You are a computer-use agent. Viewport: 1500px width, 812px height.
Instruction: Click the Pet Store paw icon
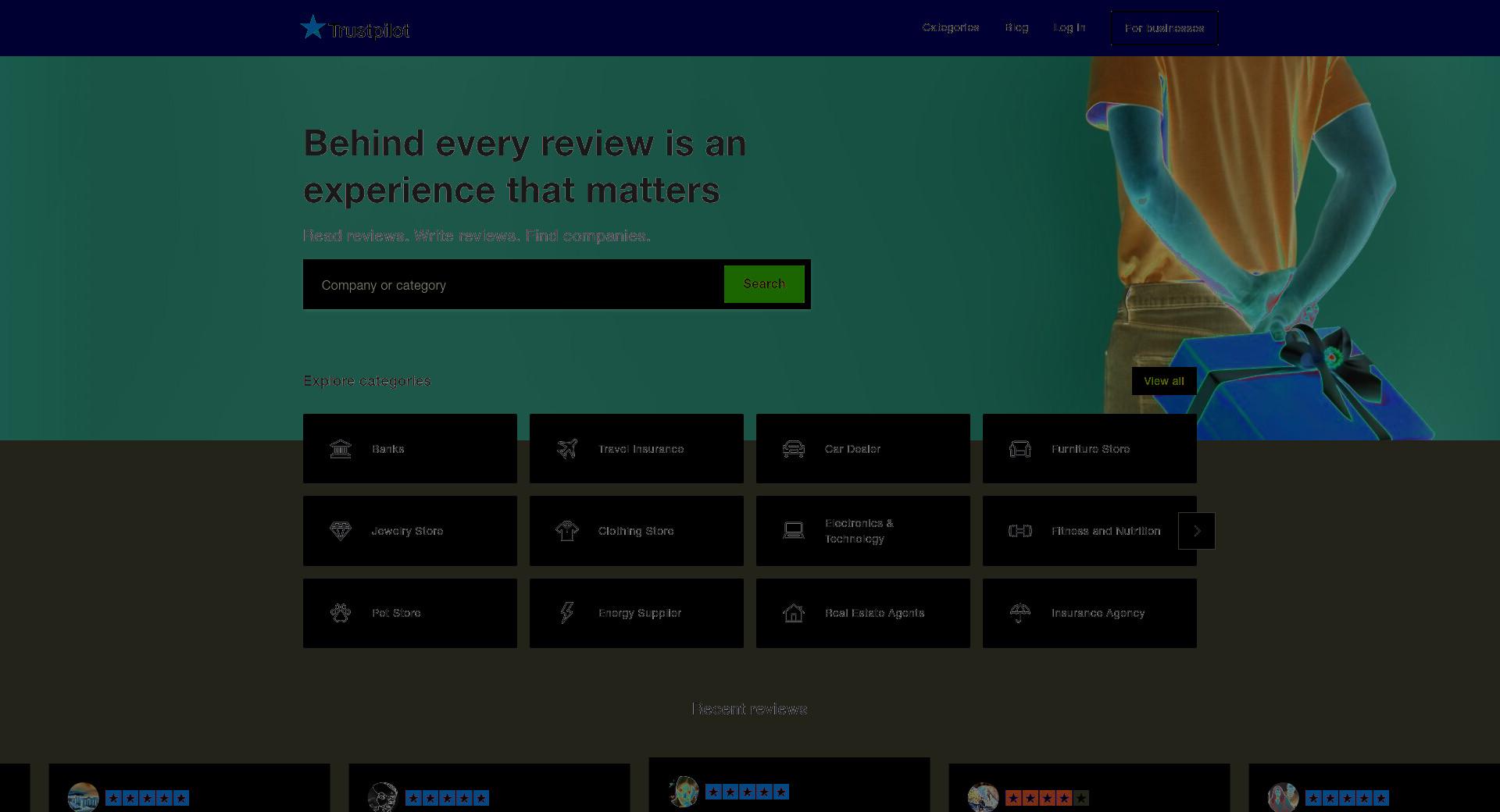coord(341,613)
